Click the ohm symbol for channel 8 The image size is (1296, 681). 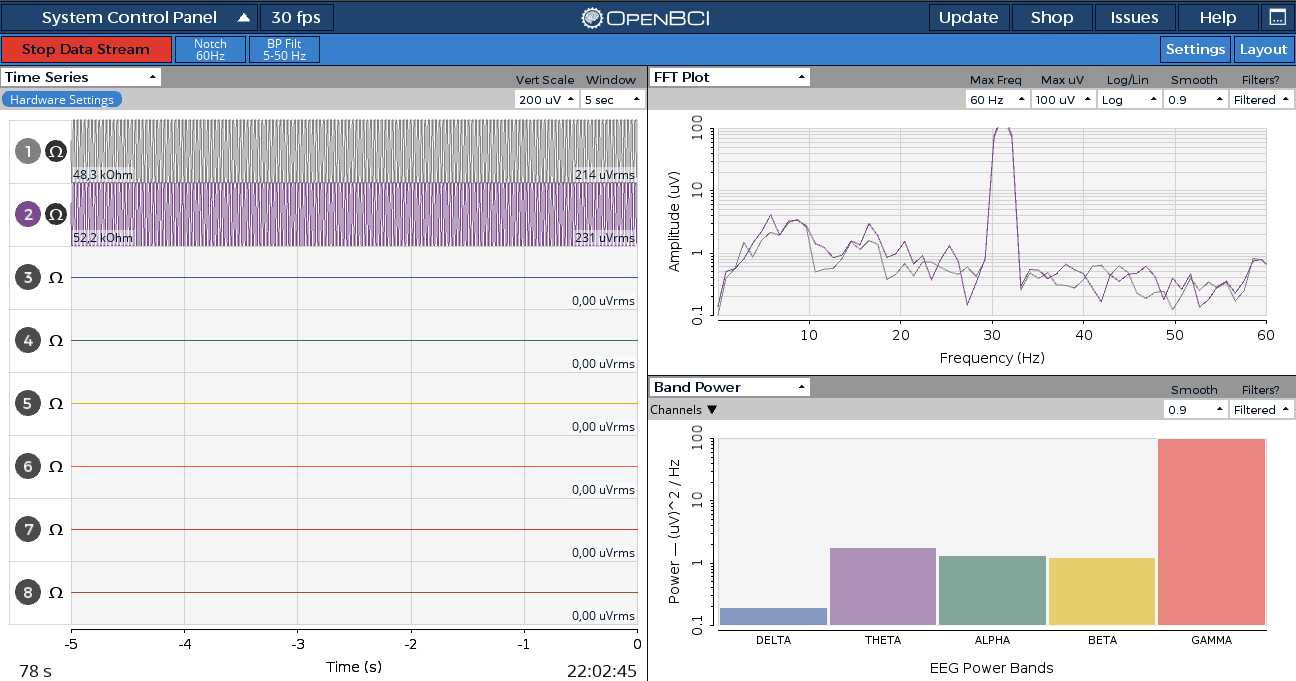57,593
